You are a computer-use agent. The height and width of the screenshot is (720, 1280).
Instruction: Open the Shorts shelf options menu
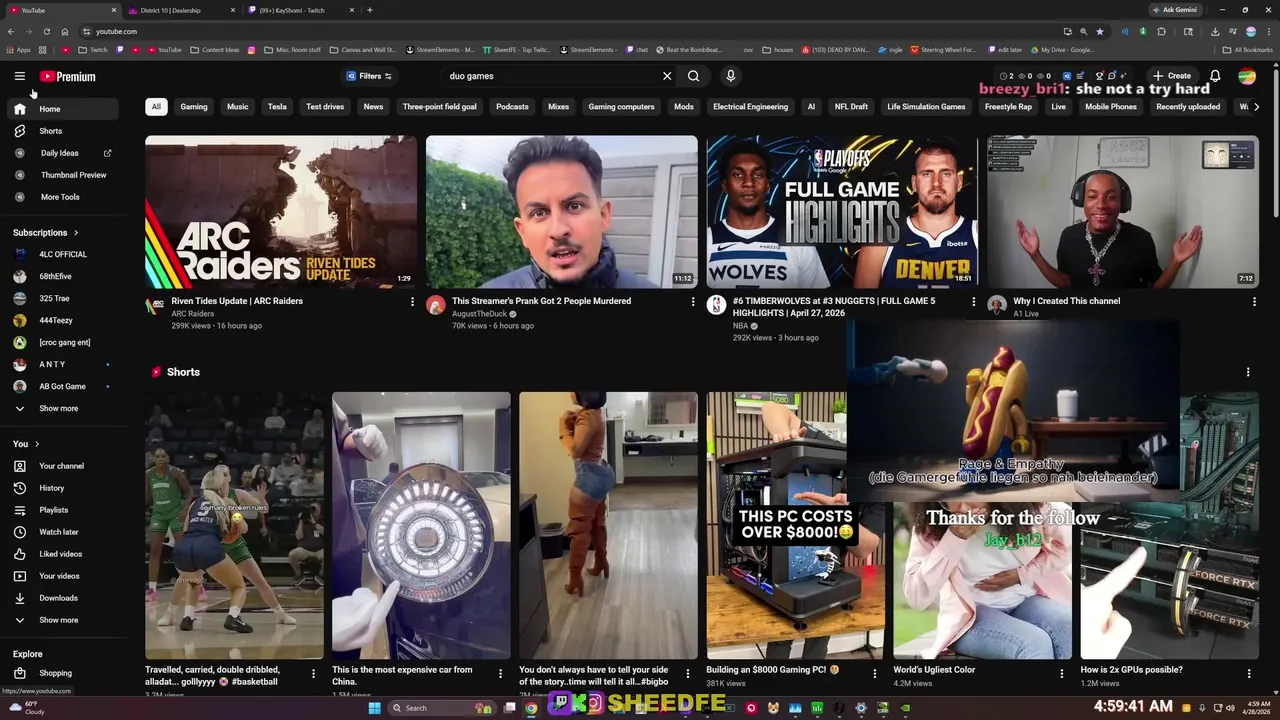[x=1247, y=372]
